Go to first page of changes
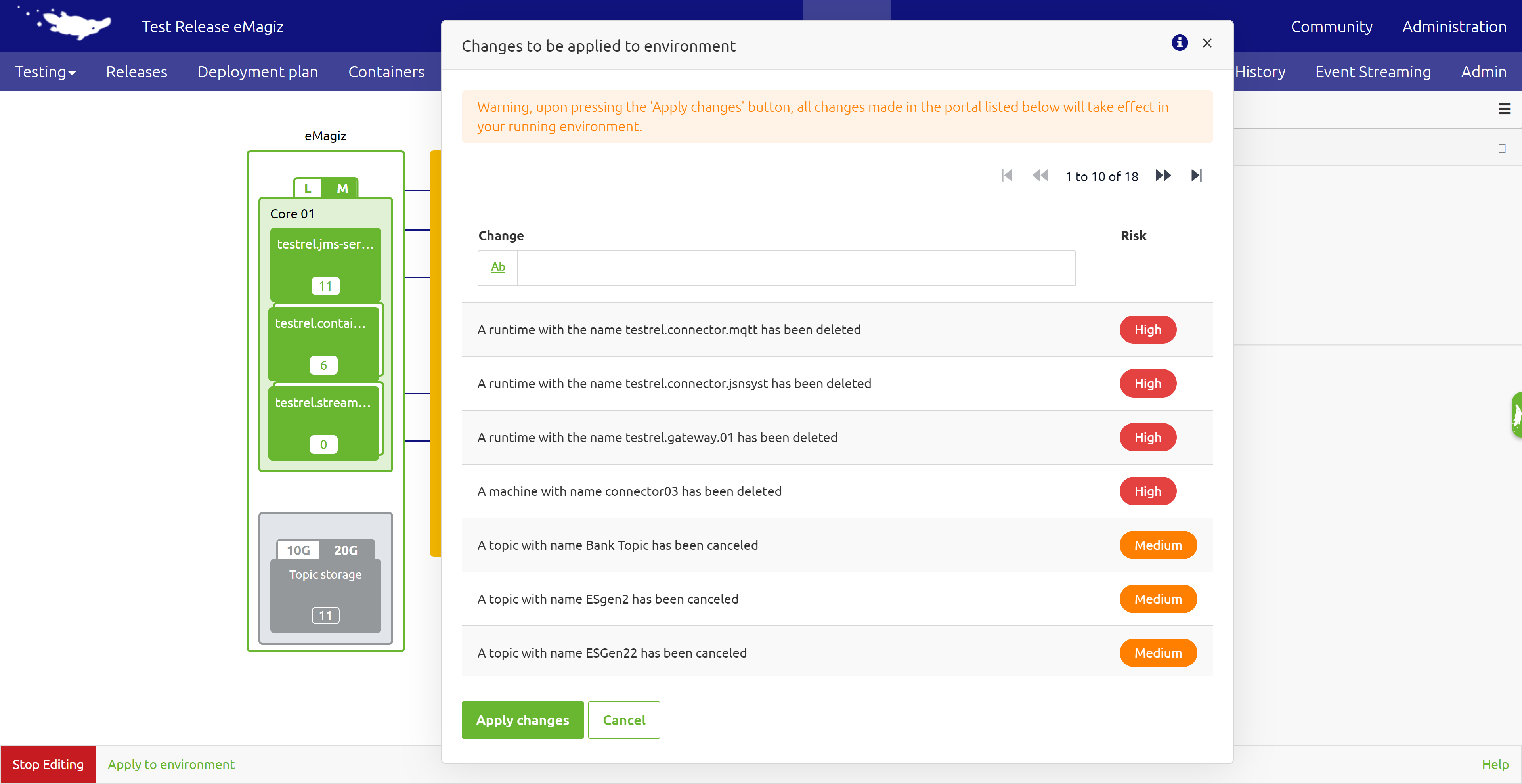The height and width of the screenshot is (784, 1522). 1008,176
